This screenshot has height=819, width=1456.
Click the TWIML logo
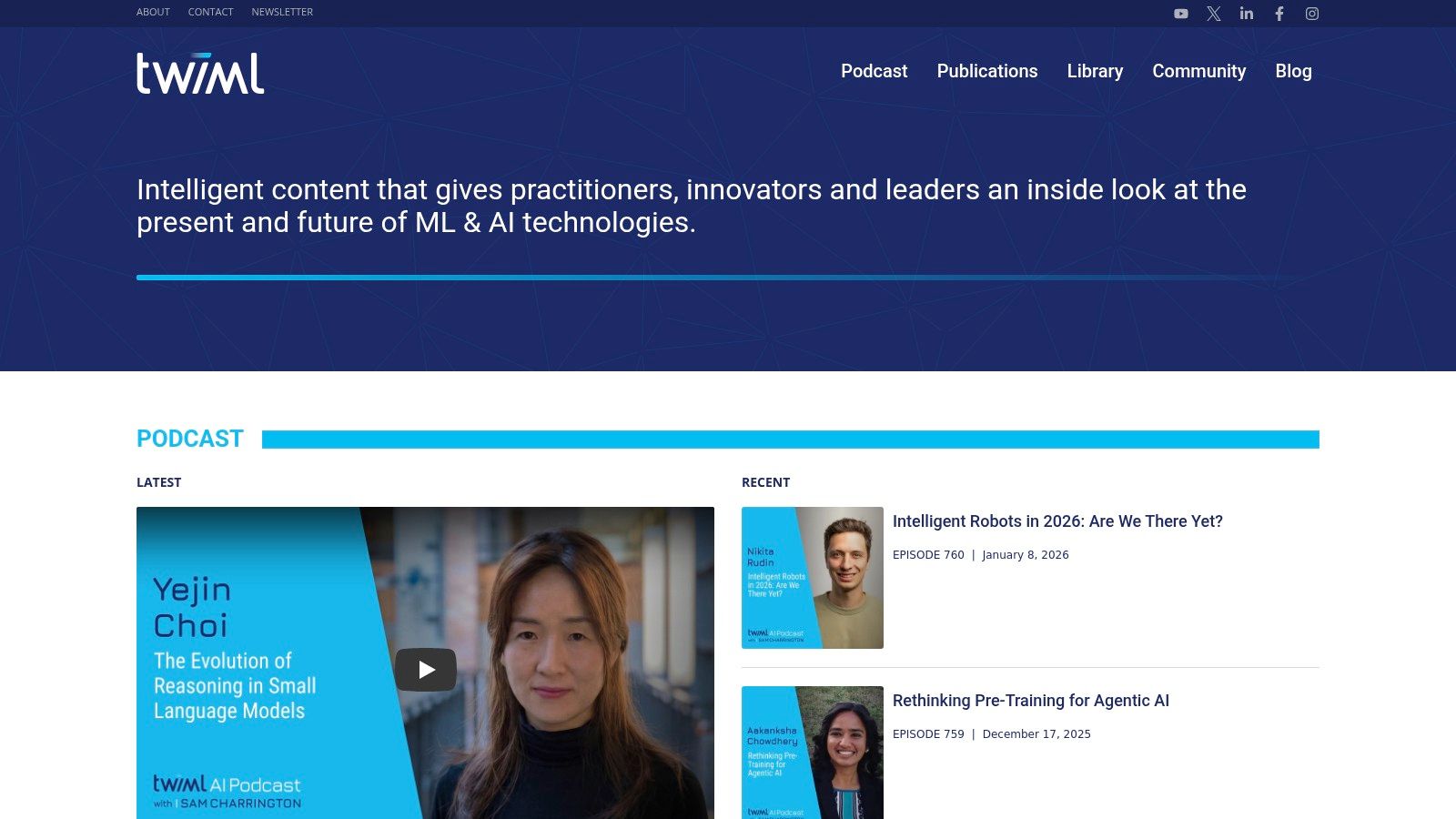coord(200,73)
